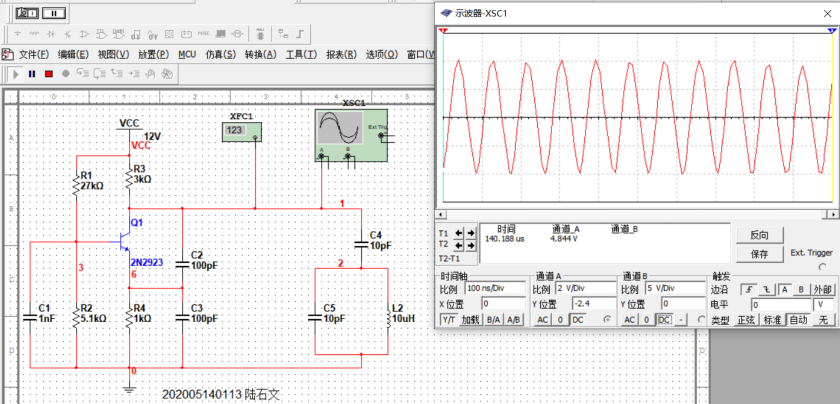This screenshot has height=404, width=840.
Task: Click the toggle breakpoint hand icon
Action: coord(150,74)
